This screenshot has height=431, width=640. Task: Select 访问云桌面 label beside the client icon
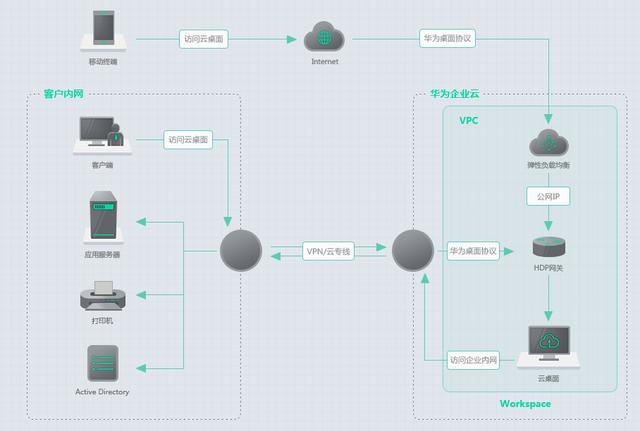[x=188, y=140]
